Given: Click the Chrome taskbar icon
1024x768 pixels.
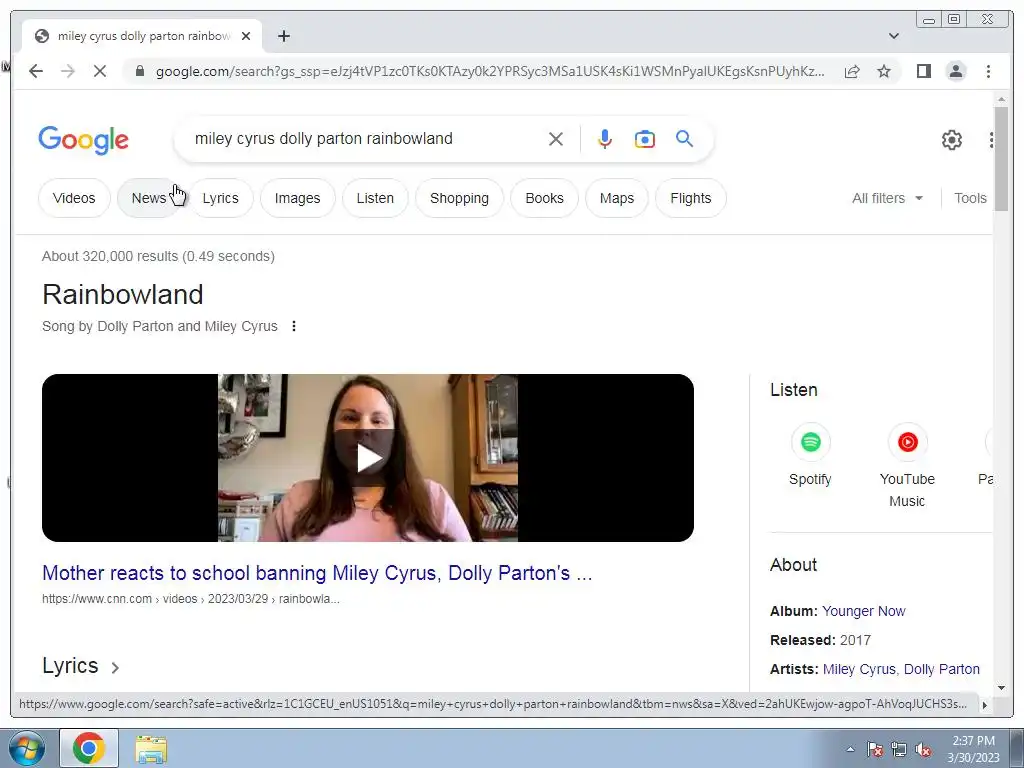Looking at the screenshot, I should [x=89, y=748].
